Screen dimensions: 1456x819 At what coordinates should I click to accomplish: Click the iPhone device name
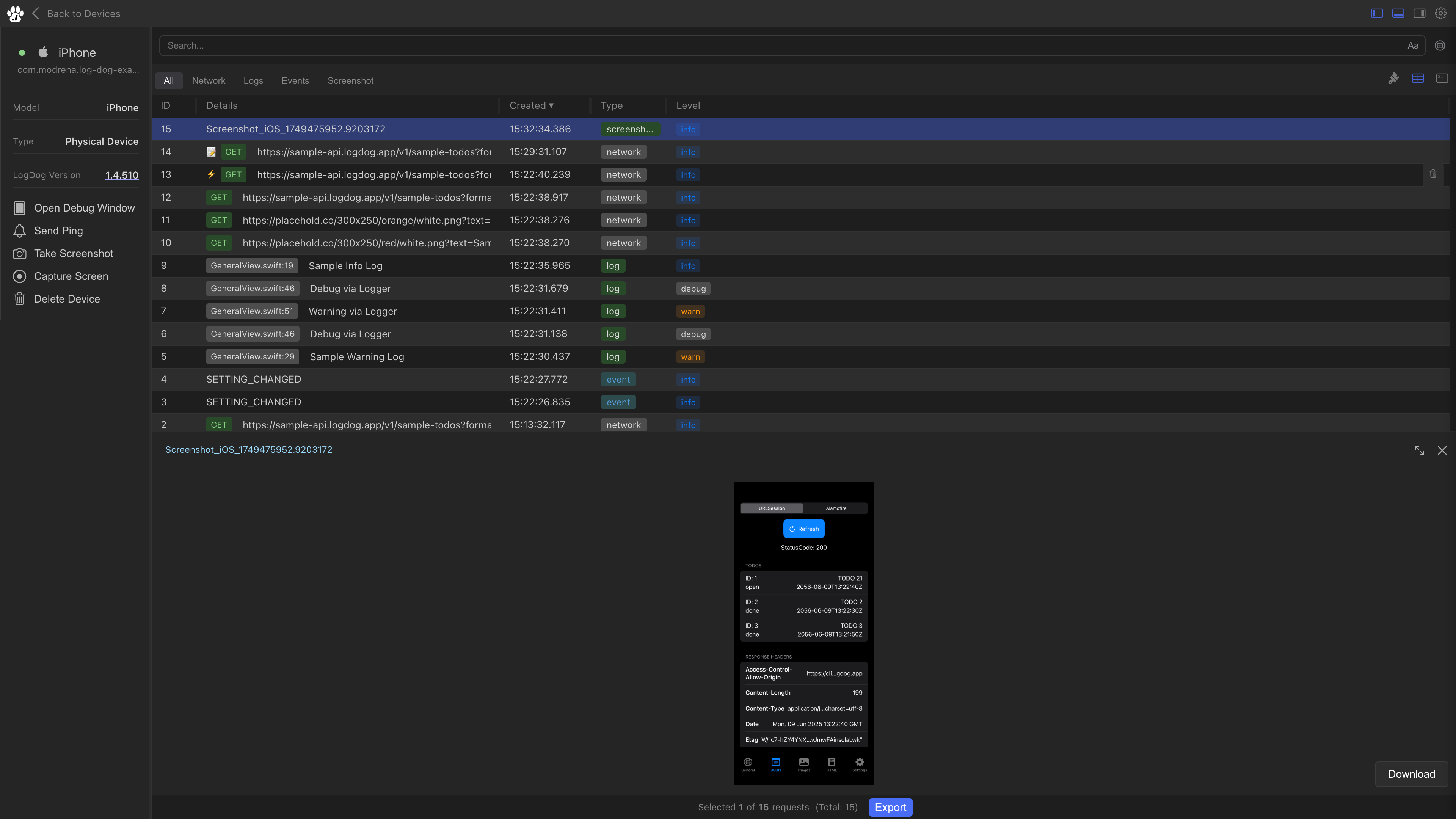pos(77,53)
